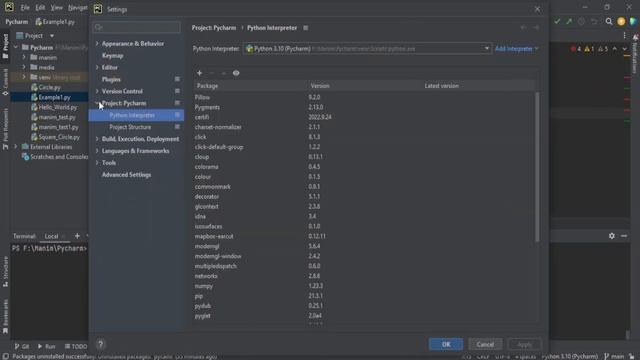Image resolution: width=640 pixels, height=360 pixels.
Task: Expand the Editor settings section
Action: (x=97, y=67)
